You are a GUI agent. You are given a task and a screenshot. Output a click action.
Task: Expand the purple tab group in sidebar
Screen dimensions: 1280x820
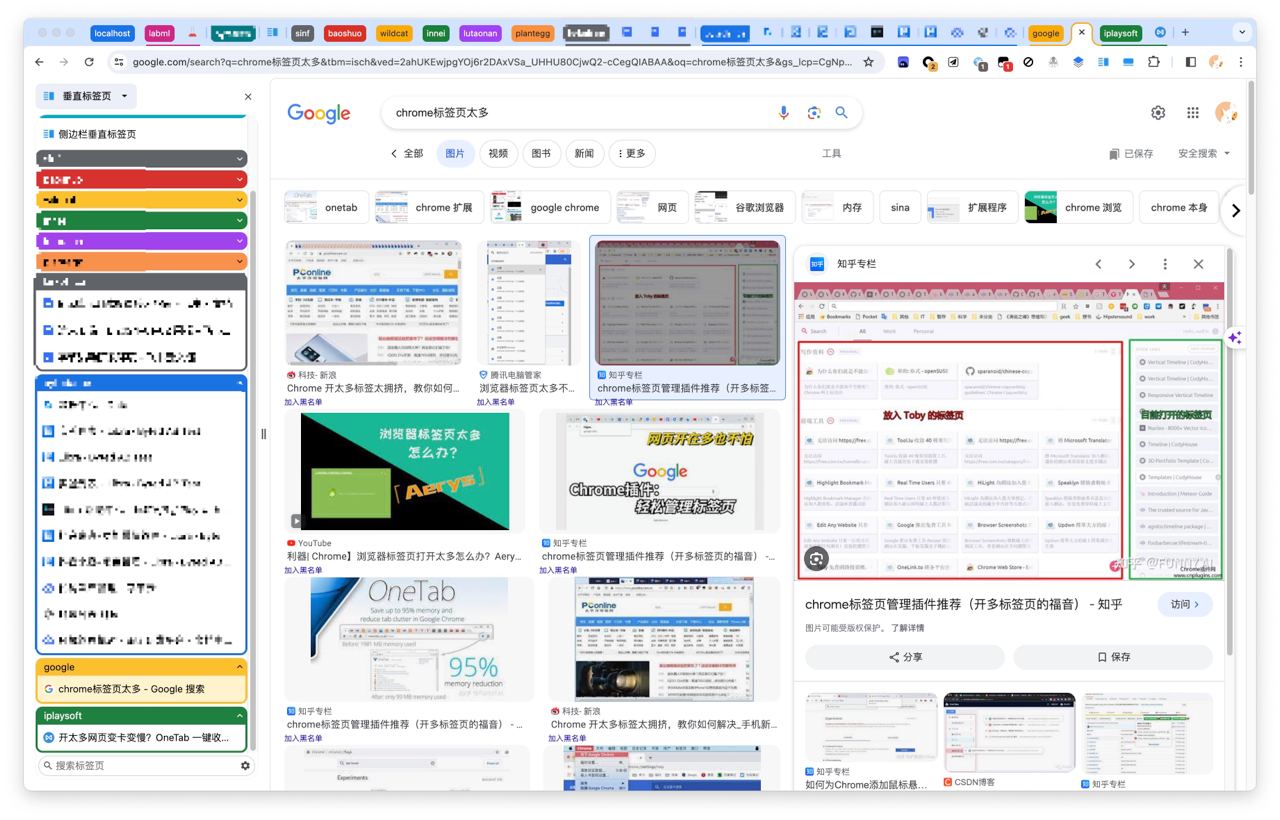click(141, 241)
